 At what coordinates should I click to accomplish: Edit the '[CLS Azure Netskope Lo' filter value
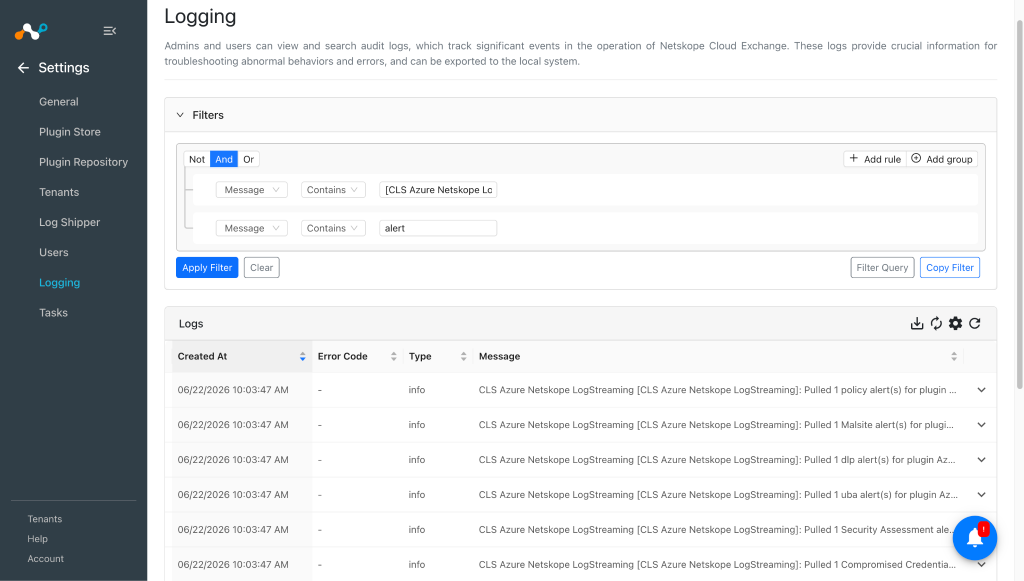pyautogui.click(x=438, y=190)
